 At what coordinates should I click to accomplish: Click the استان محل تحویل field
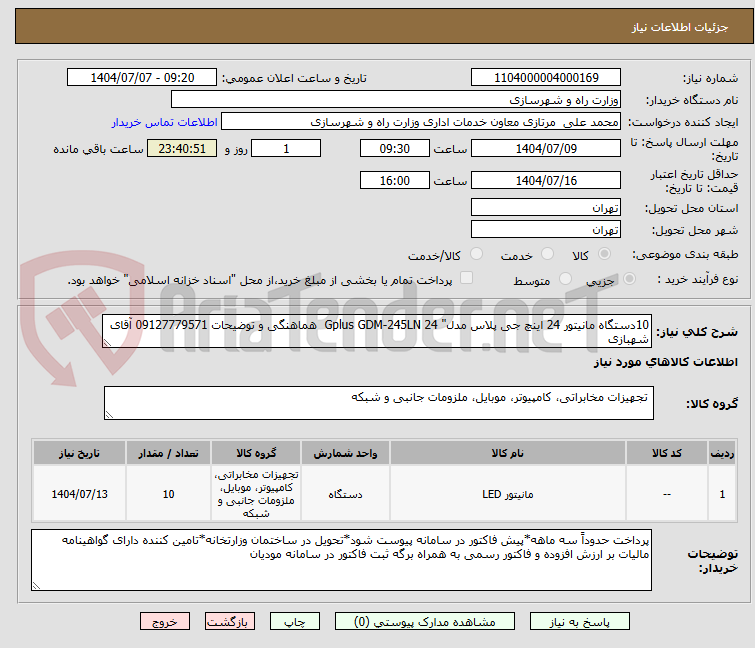click(x=545, y=208)
